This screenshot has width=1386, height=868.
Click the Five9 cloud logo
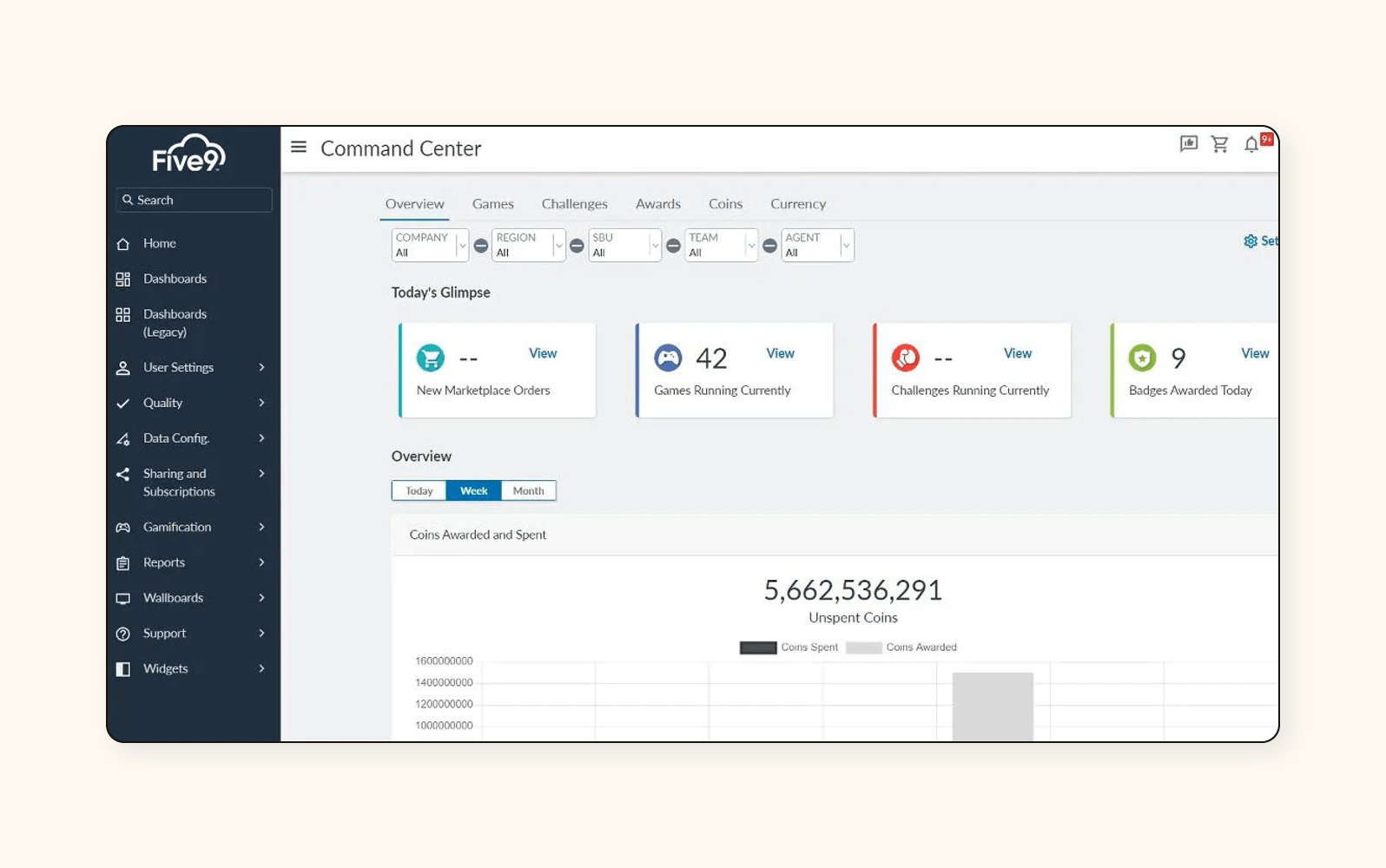click(x=188, y=153)
